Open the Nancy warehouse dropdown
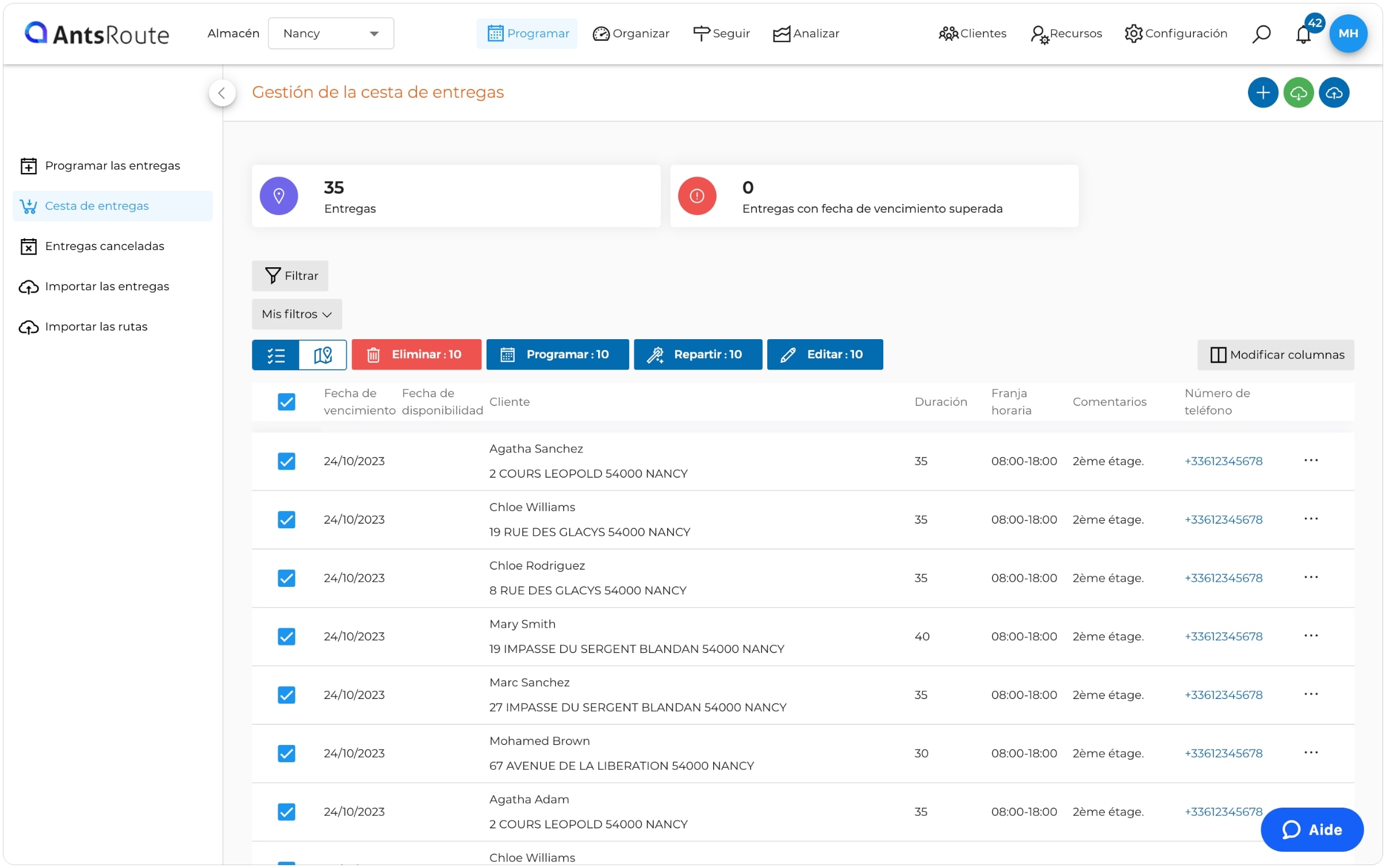This screenshot has width=1386, height=868. tap(331, 33)
